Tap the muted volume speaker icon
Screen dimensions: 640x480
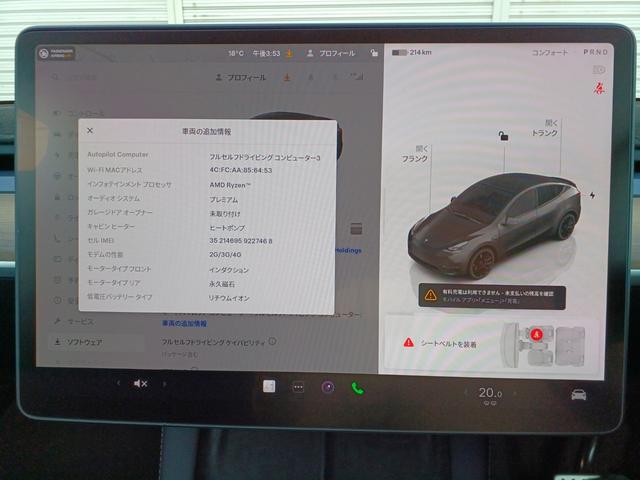pos(140,383)
